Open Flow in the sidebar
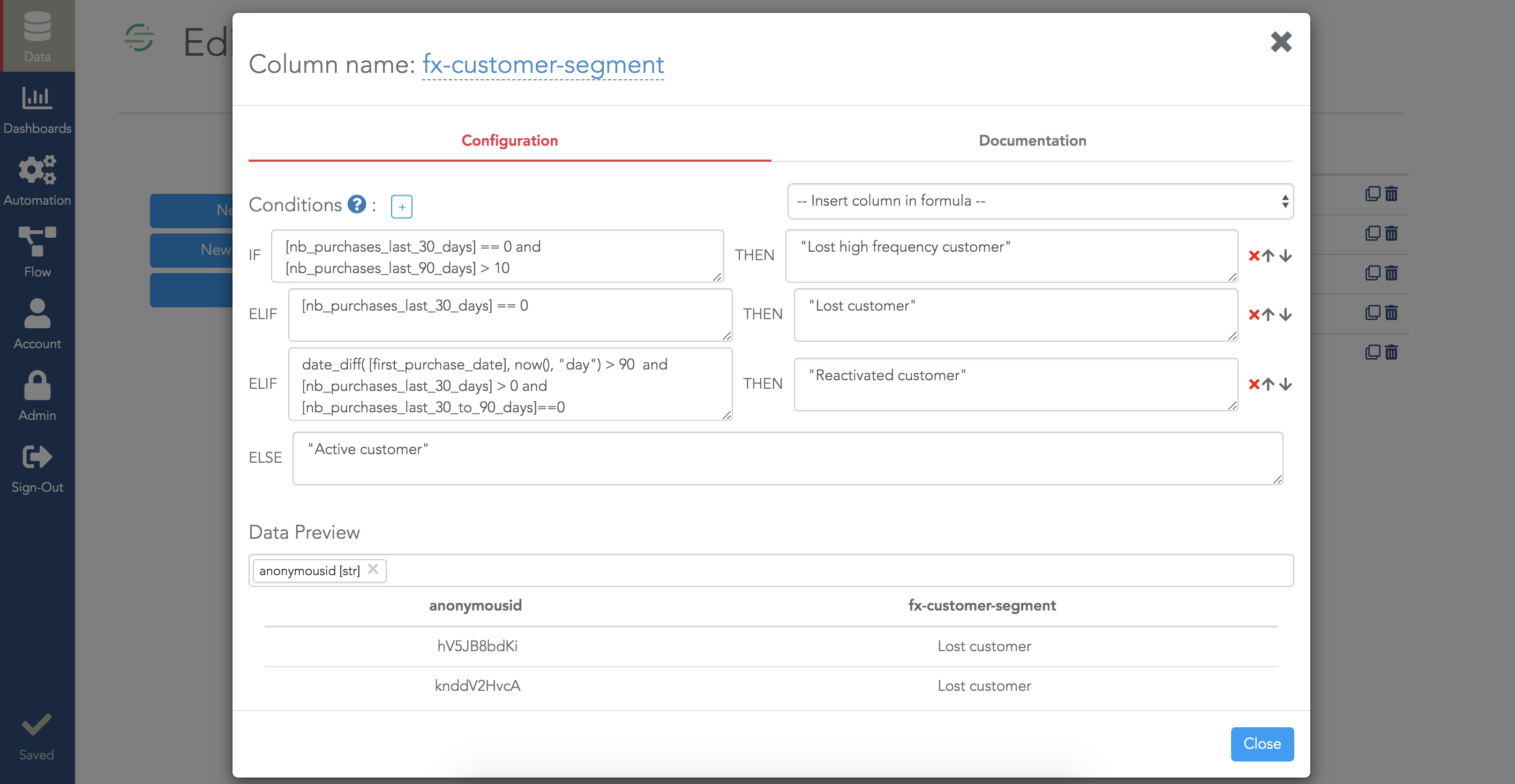 (37, 253)
